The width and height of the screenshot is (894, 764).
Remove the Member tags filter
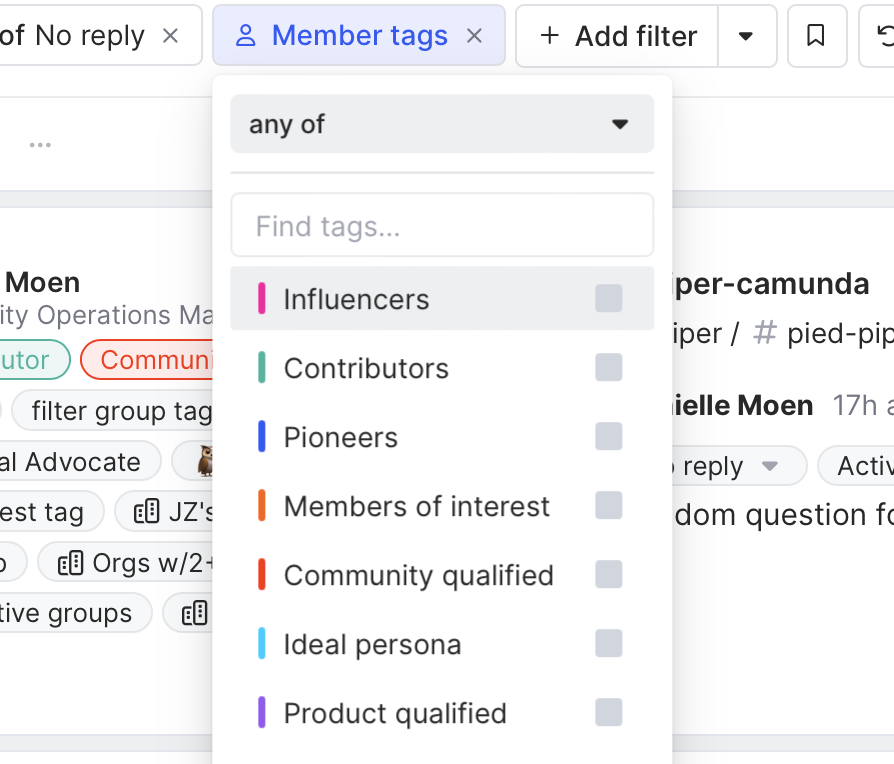coord(475,36)
